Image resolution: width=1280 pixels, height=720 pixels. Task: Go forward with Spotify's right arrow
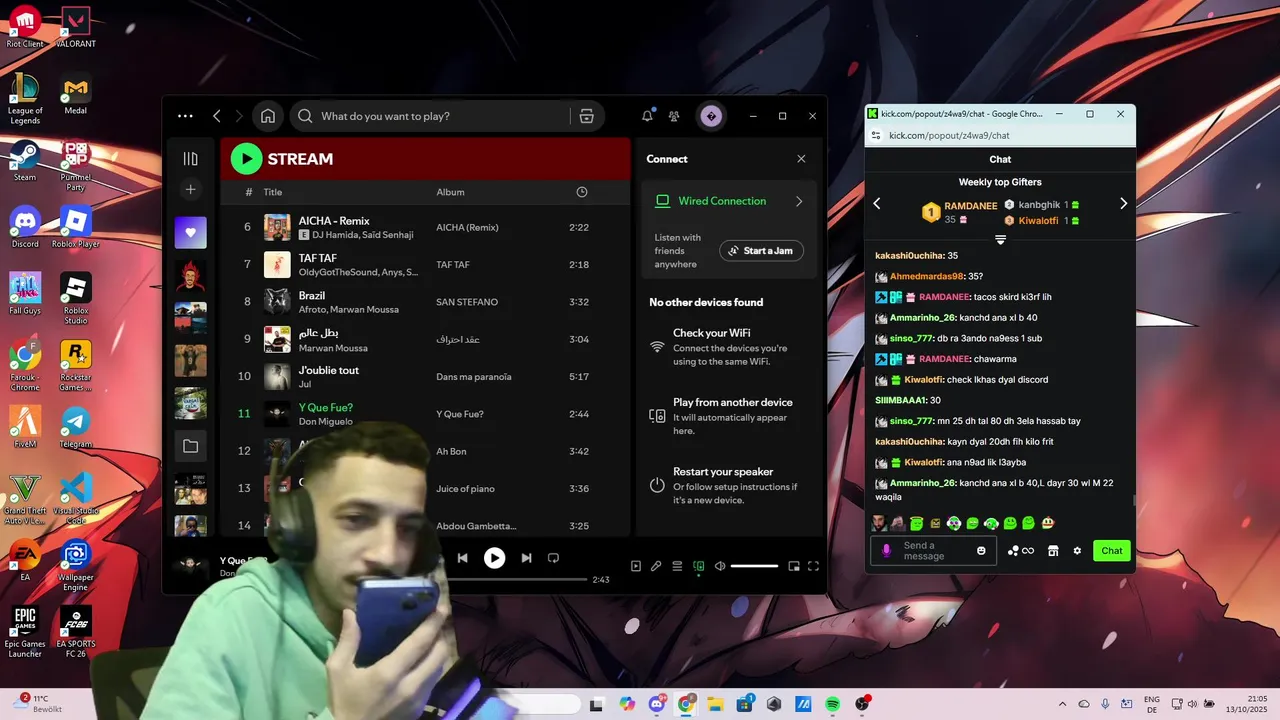(x=239, y=116)
